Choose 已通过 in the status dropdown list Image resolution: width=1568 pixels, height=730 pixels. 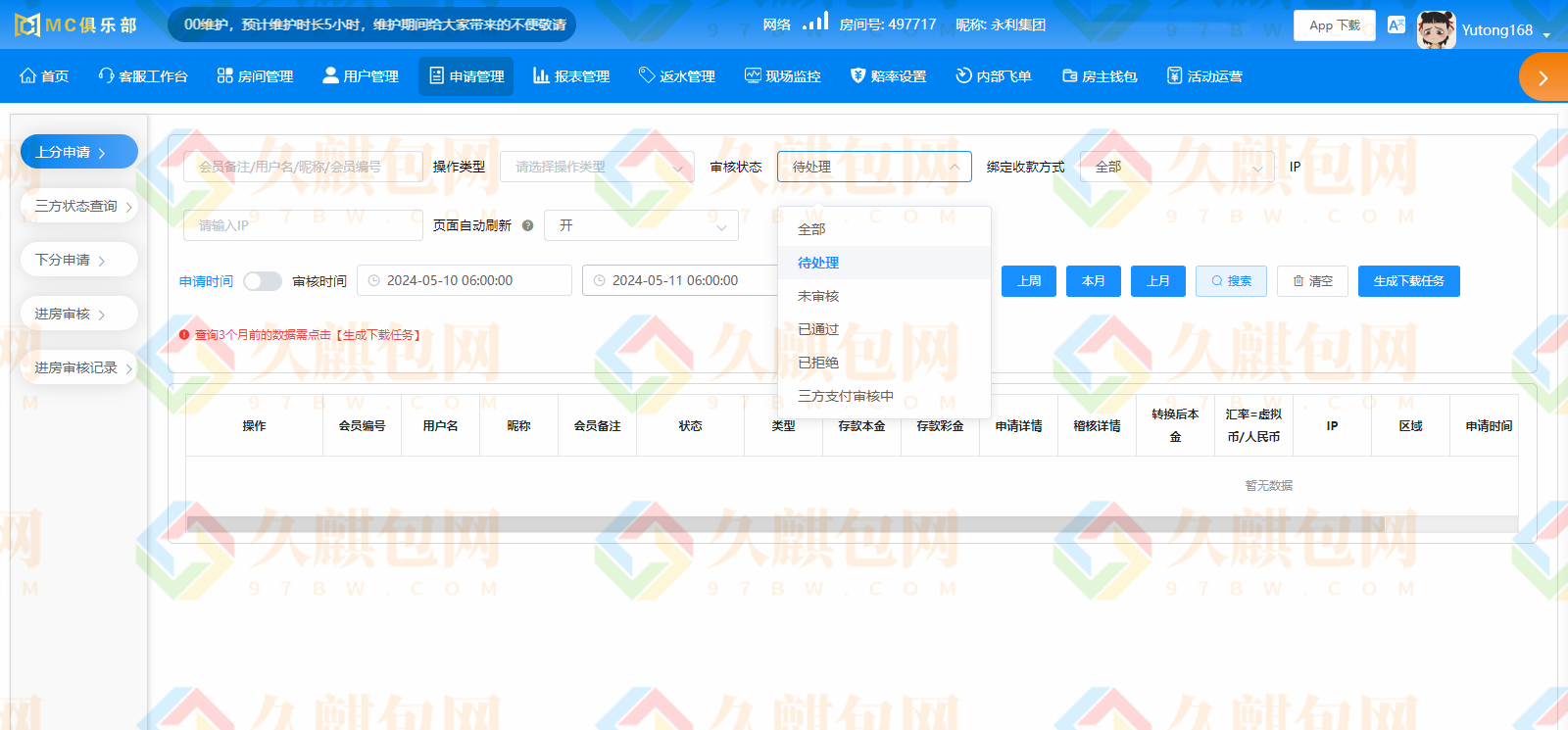(x=884, y=329)
